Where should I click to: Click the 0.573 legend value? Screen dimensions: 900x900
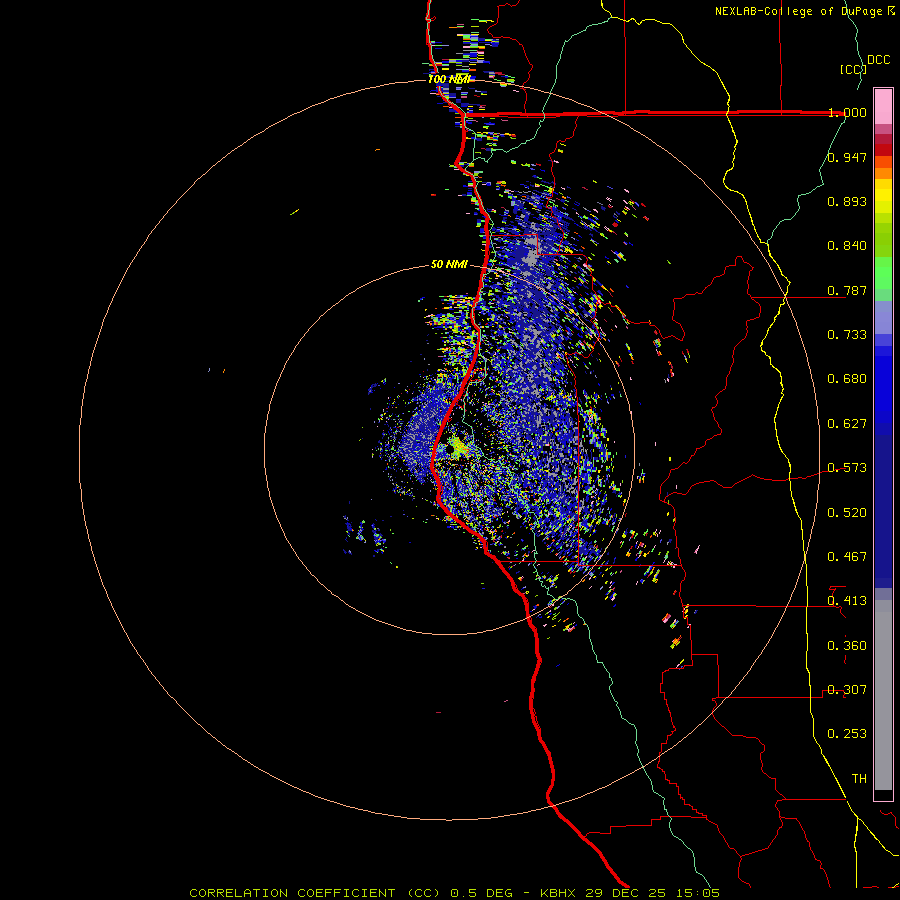pyautogui.click(x=847, y=468)
